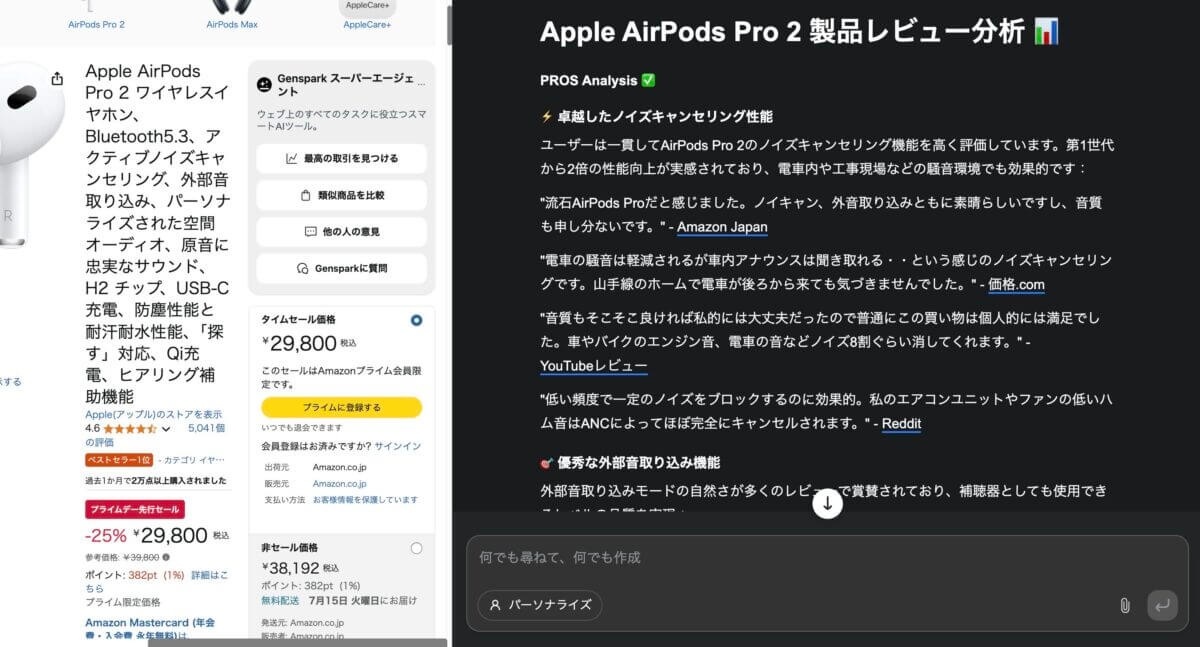Open the AirPods Max link at top
The image size is (1200, 647).
(x=232, y=24)
